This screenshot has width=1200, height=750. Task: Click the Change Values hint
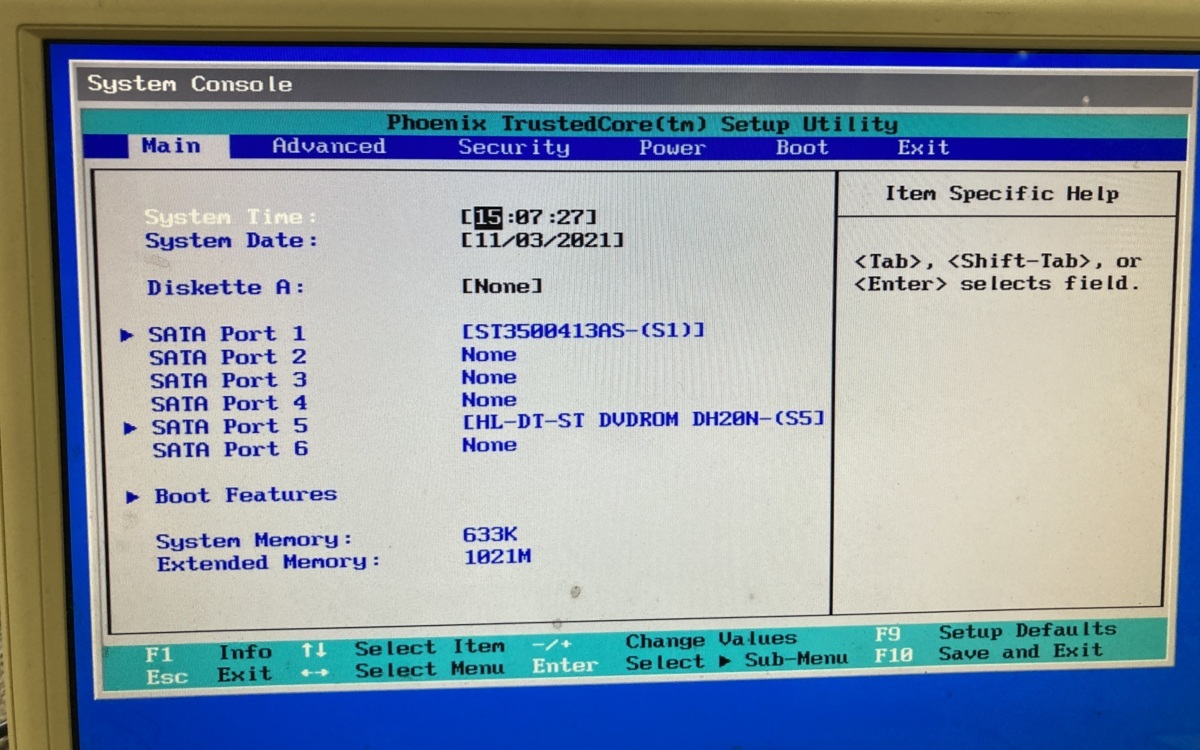coord(711,640)
